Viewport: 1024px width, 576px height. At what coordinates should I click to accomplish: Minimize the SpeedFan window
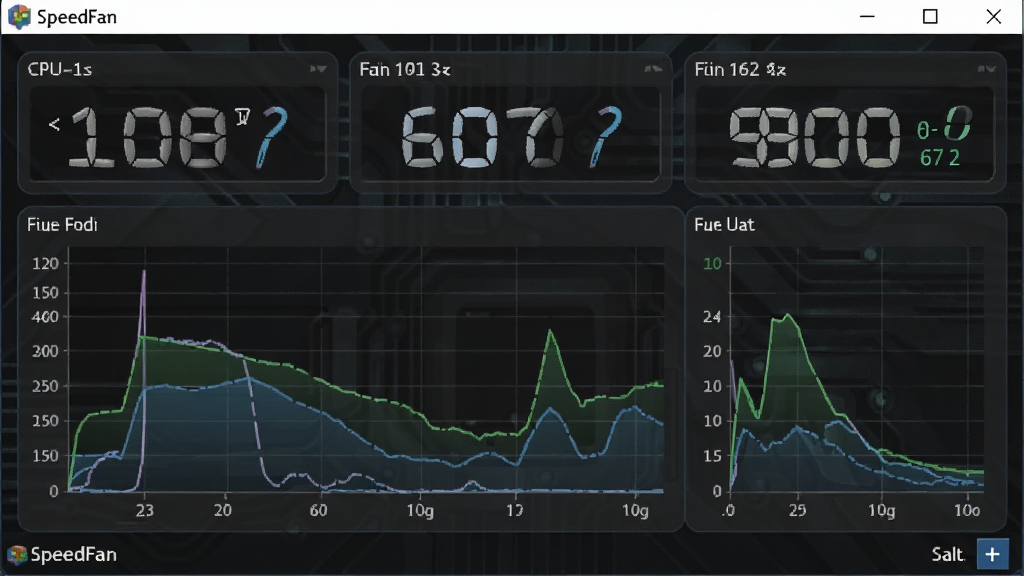click(867, 16)
